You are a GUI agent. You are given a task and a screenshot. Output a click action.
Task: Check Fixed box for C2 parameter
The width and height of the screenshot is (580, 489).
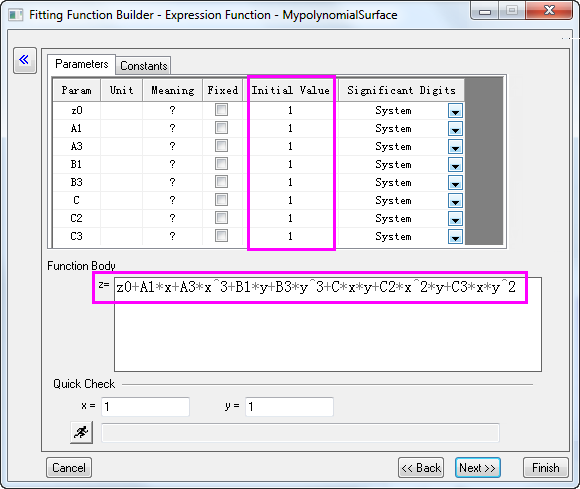point(221,218)
